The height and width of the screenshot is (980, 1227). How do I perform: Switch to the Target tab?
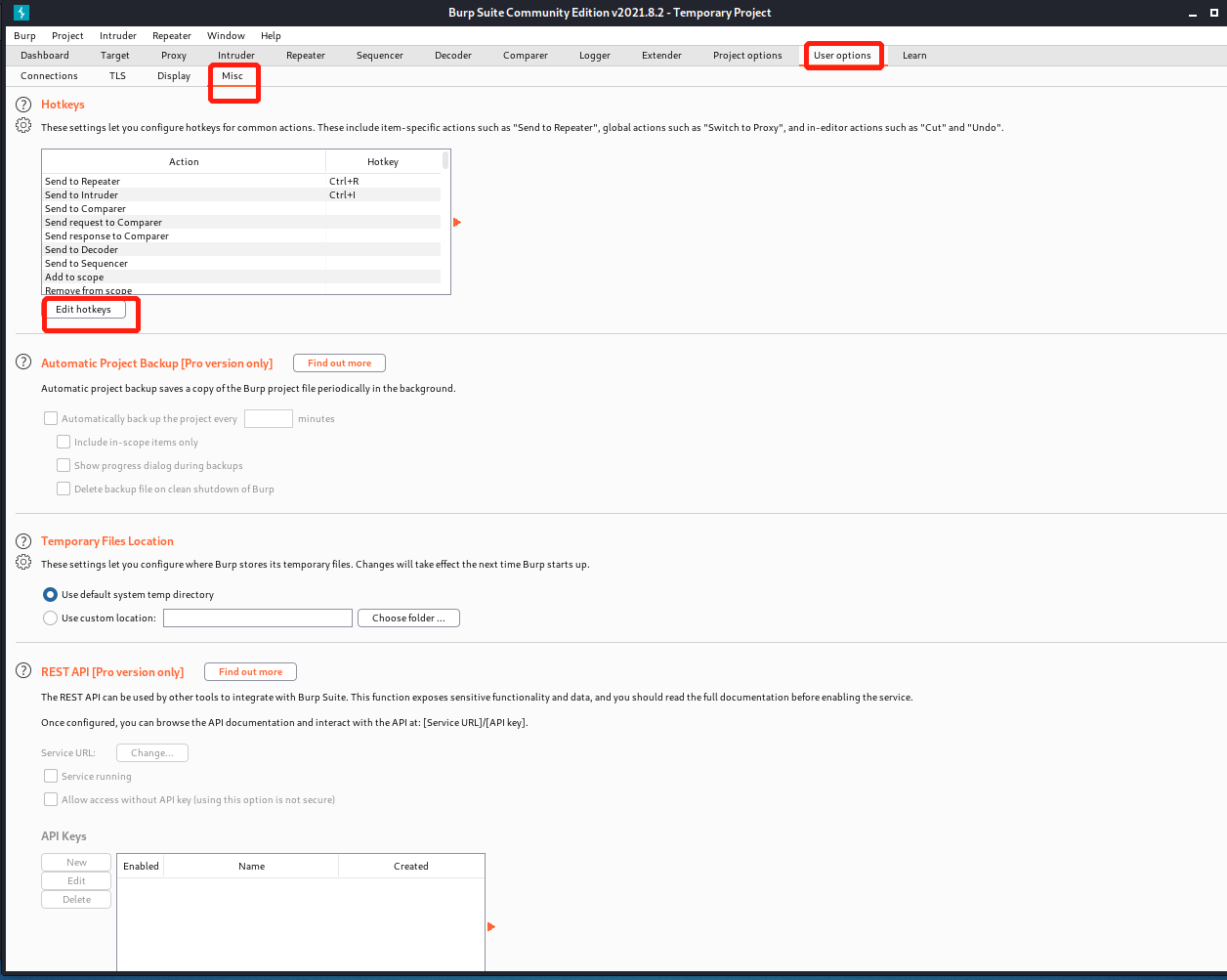115,56
